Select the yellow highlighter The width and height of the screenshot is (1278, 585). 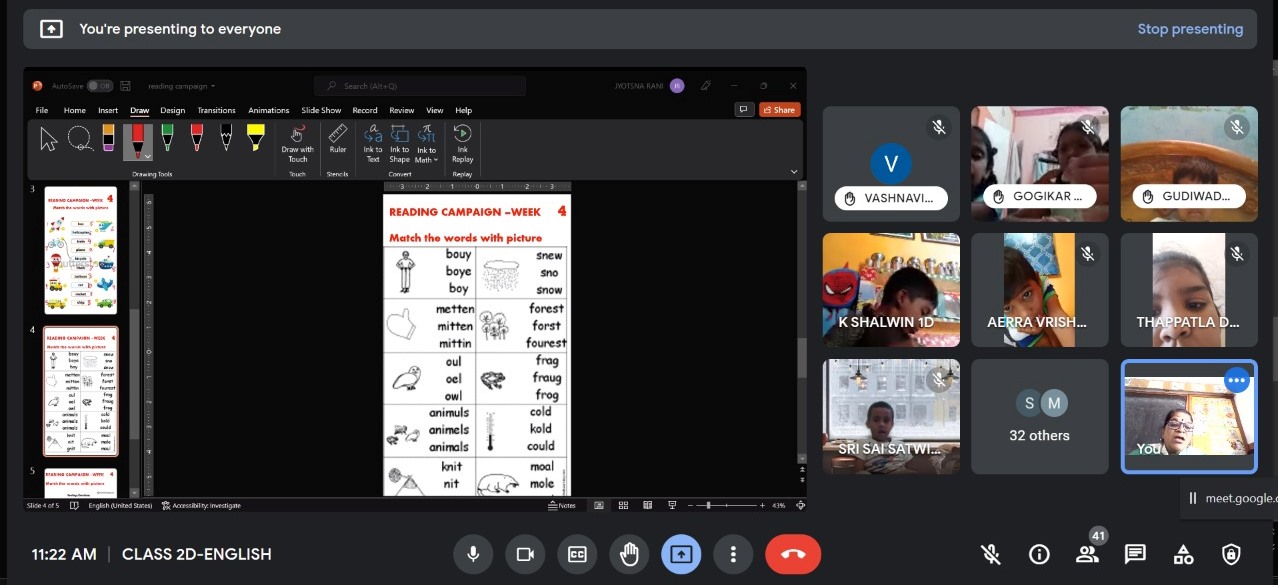(255, 138)
